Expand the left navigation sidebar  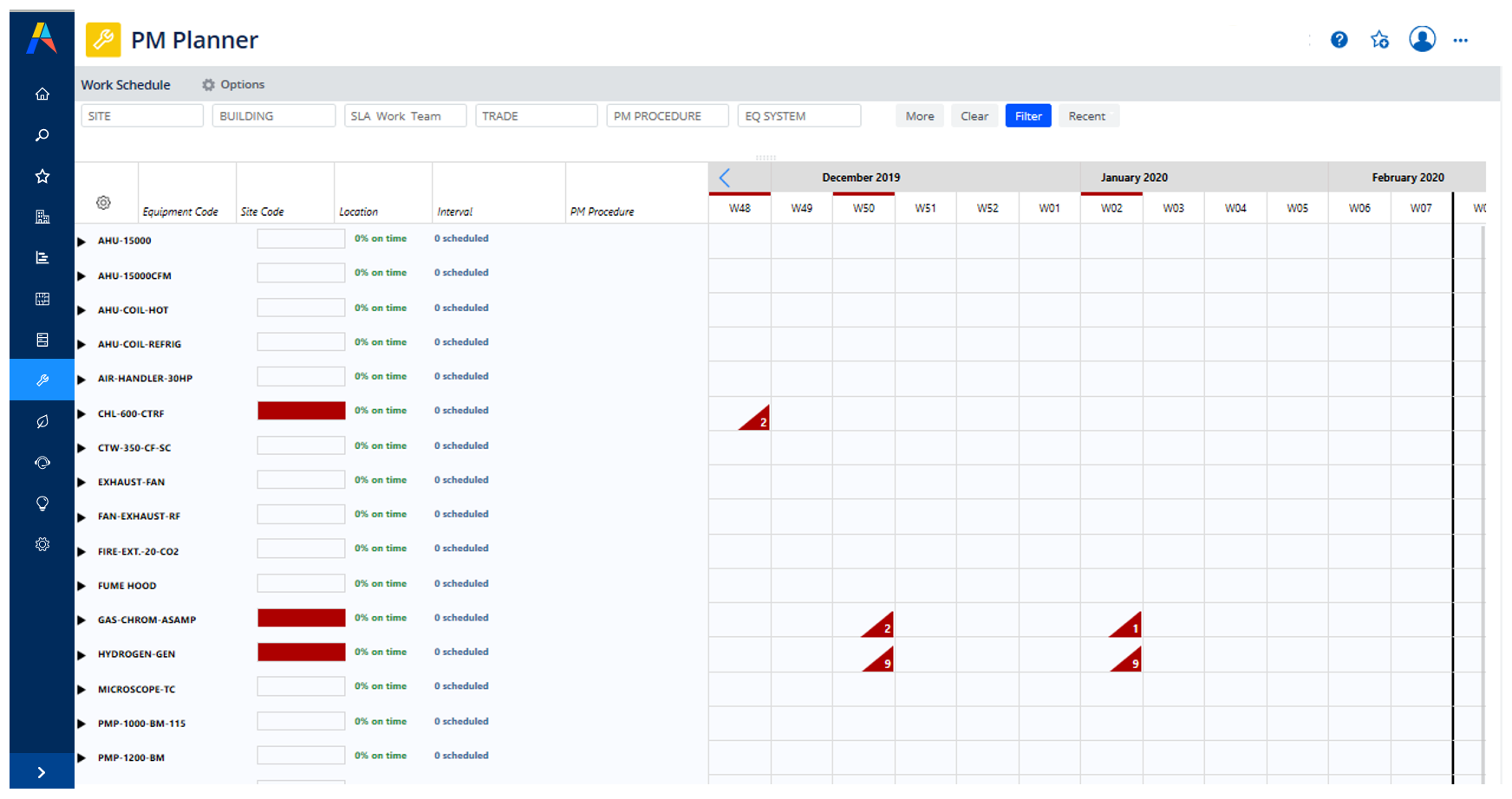[42, 772]
